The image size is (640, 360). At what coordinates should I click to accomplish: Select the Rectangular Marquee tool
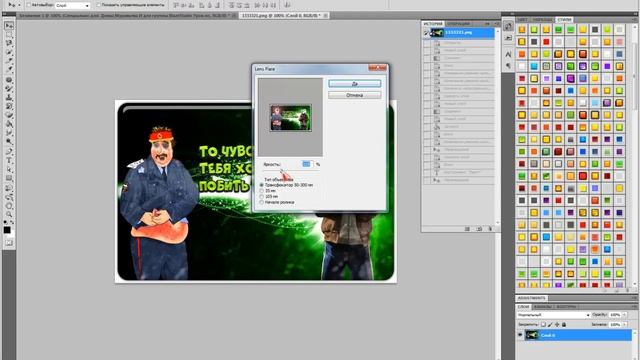click(x=9, y=35)
